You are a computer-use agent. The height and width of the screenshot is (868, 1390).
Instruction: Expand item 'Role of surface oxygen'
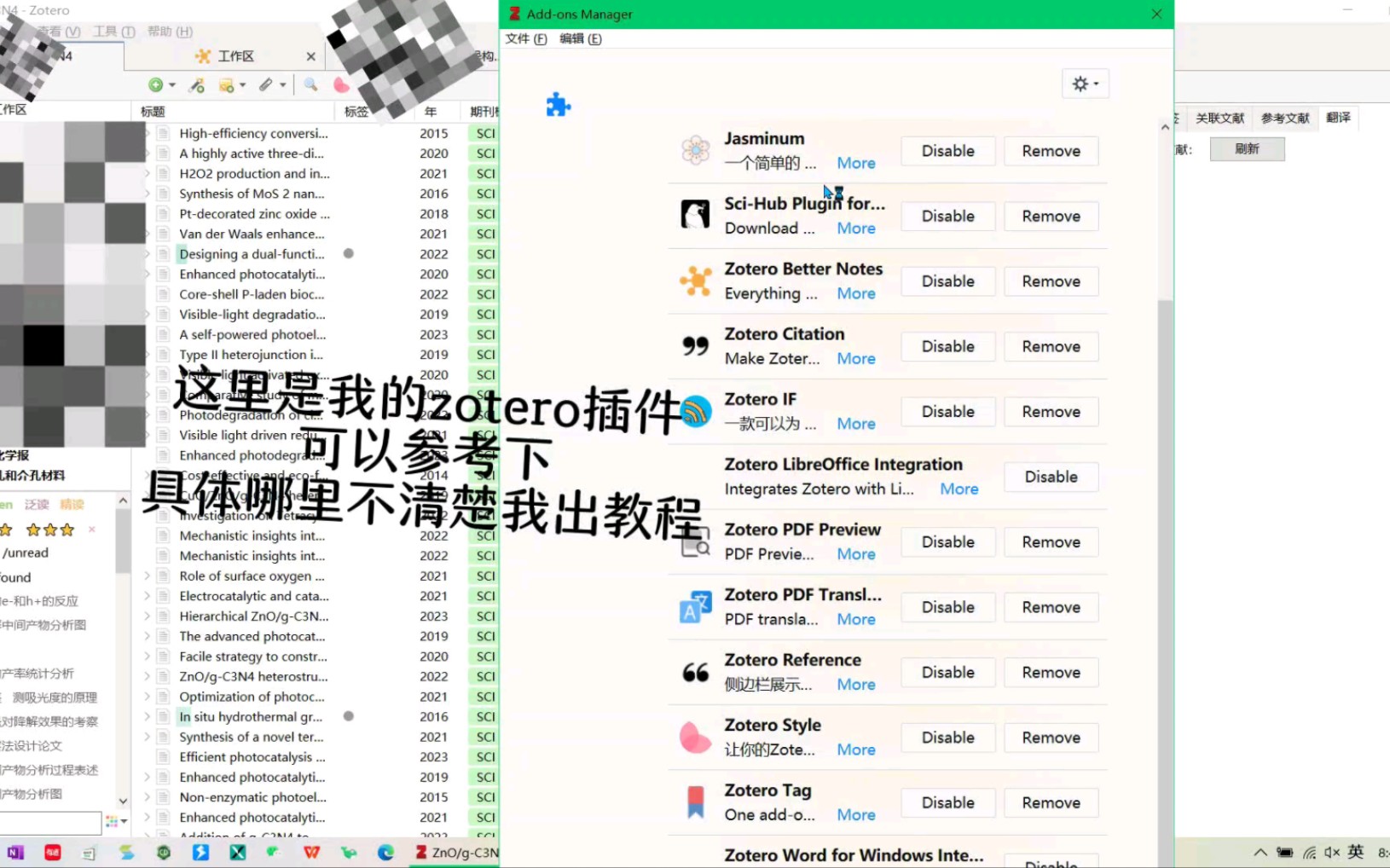tap(148, 576)
